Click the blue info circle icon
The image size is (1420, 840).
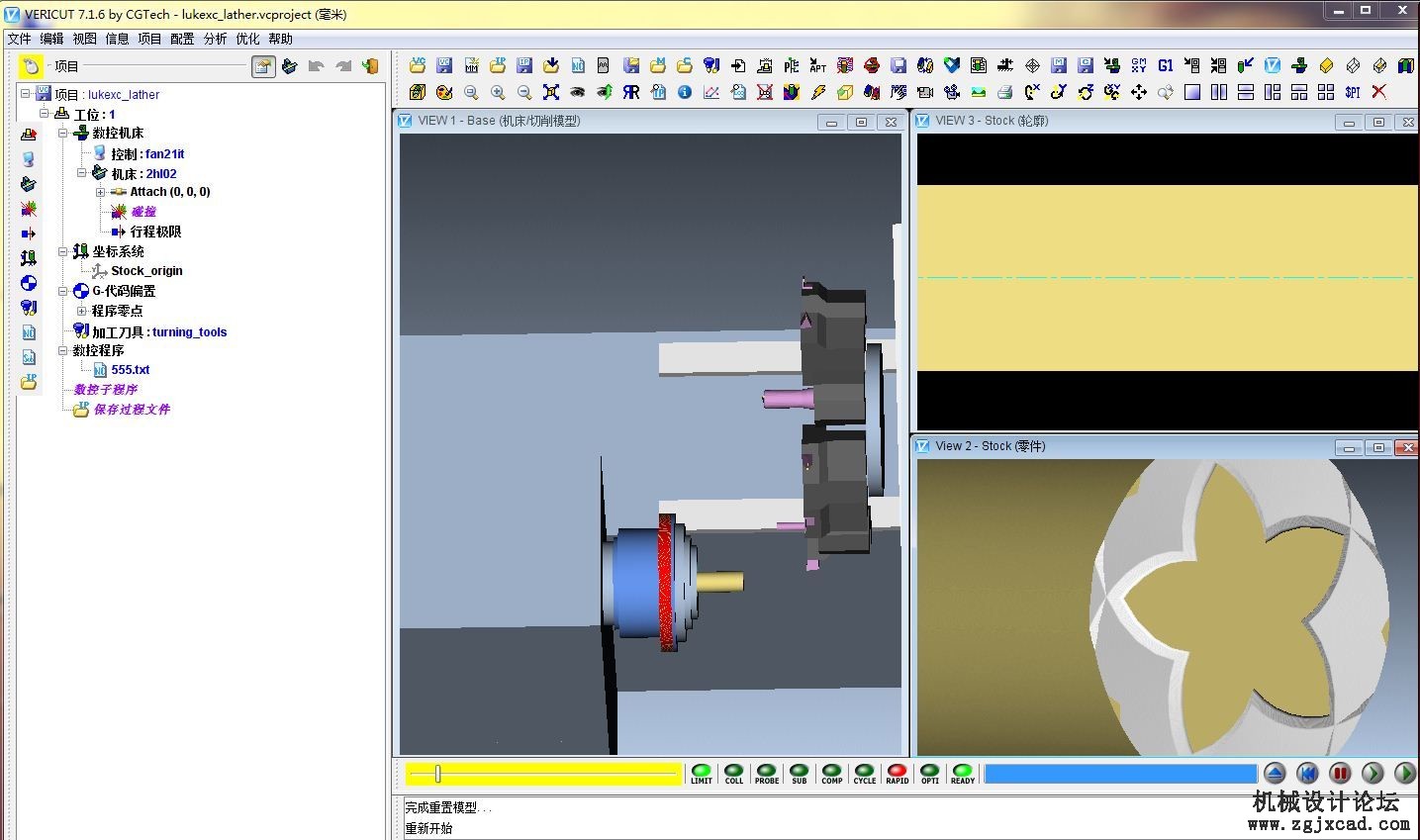click(x=685, y=92)
